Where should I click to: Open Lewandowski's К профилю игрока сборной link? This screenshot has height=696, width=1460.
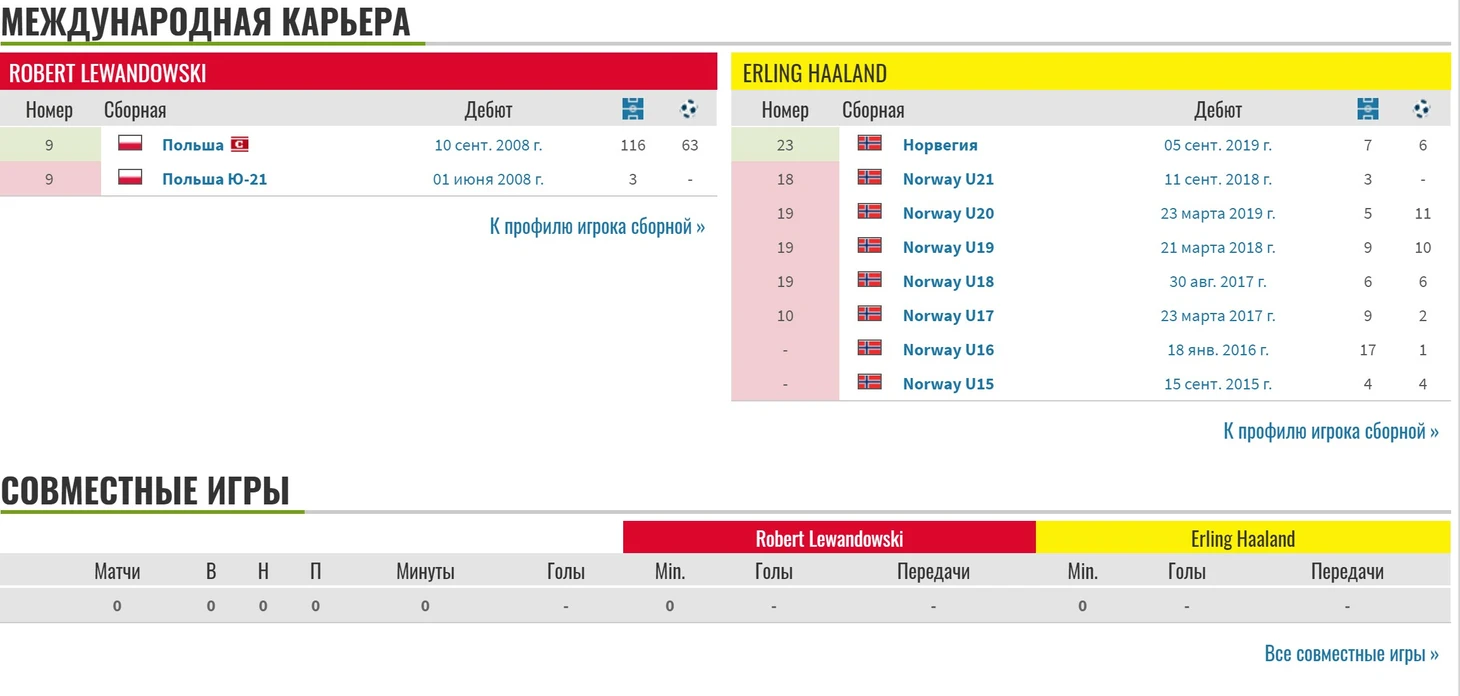597,227
